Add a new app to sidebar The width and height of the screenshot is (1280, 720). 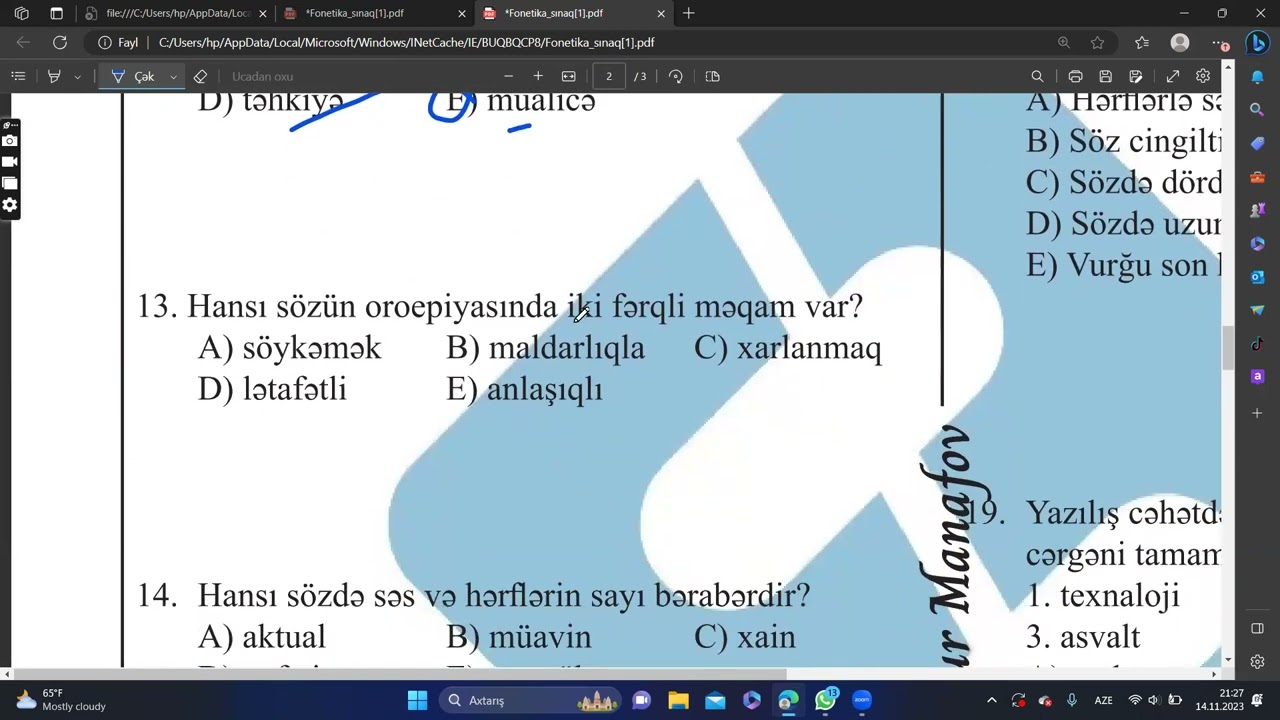[x=1257, y=412]
